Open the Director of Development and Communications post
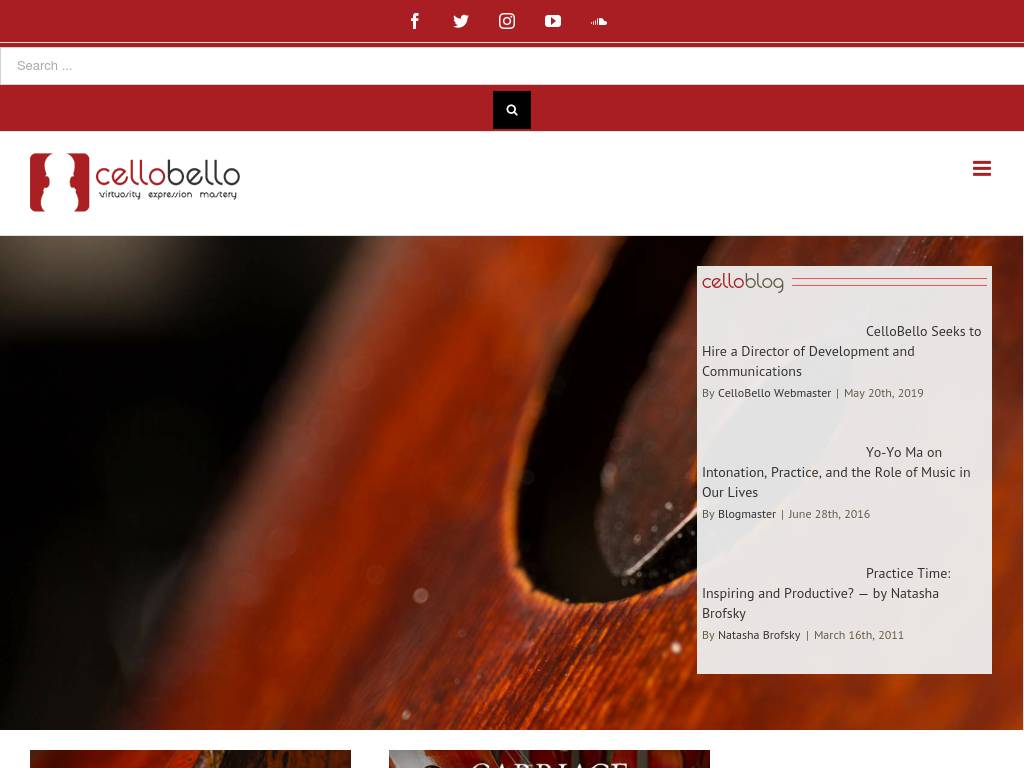1024x768 pixels. pyautogui.click(x=842, y=351)
